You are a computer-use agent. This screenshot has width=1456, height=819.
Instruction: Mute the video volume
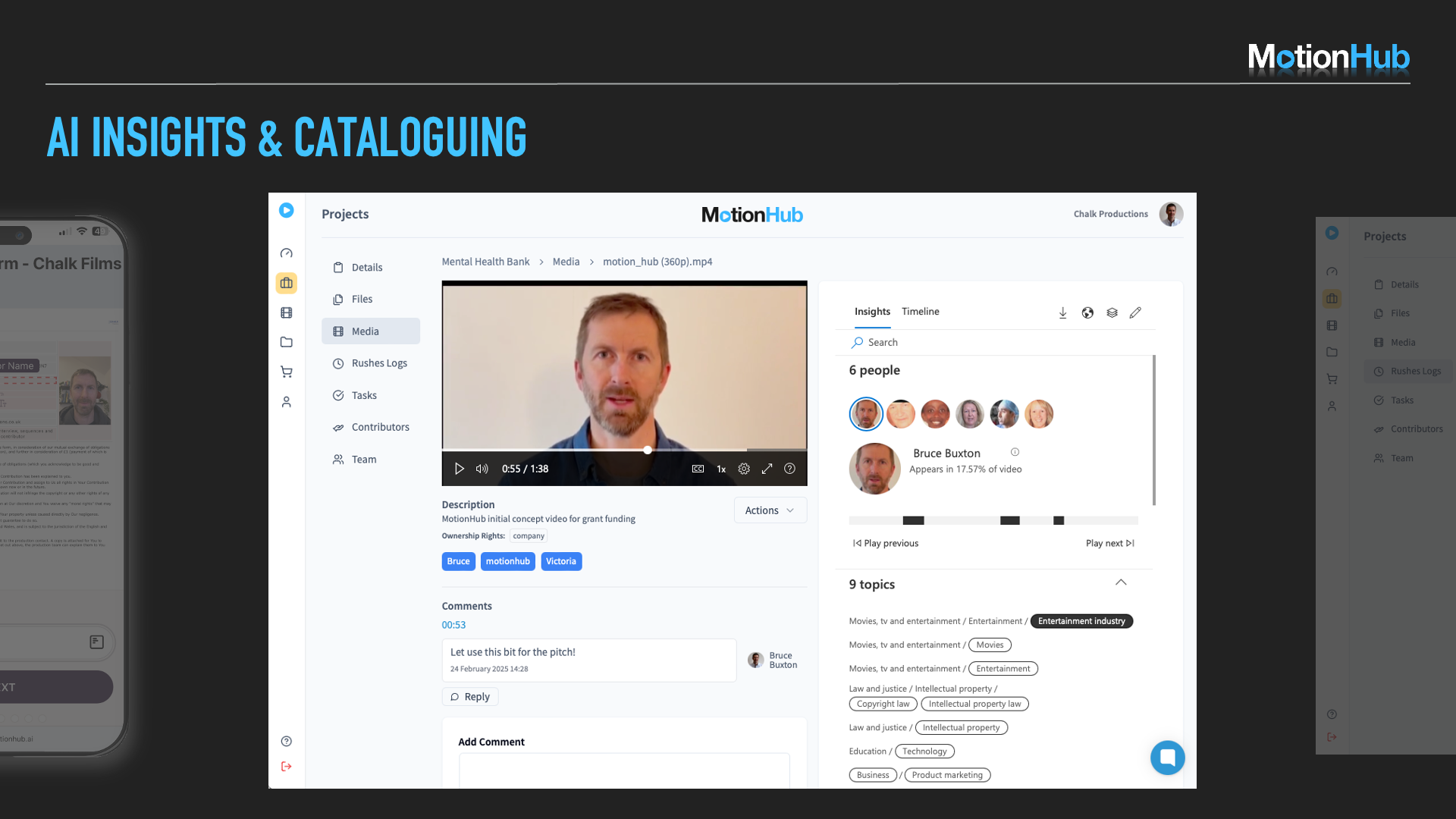tap(482, 469)
